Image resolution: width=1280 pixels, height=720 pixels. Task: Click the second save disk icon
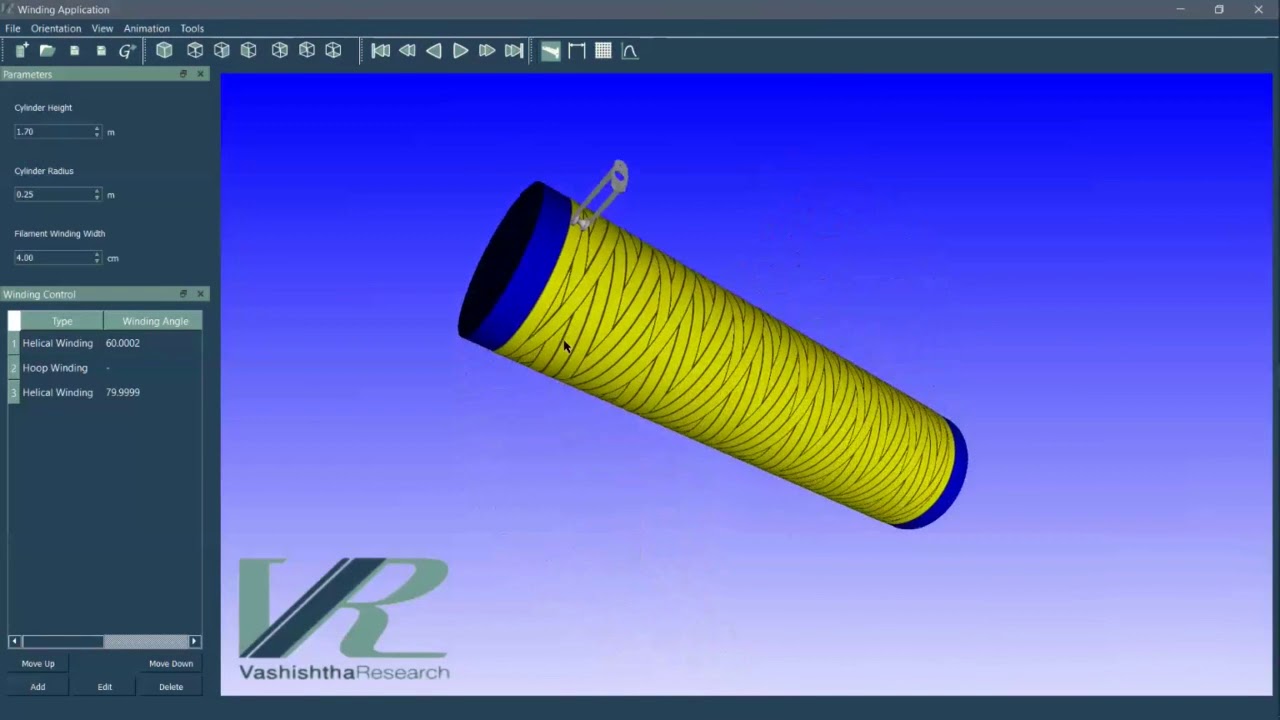tap(101, 51)
